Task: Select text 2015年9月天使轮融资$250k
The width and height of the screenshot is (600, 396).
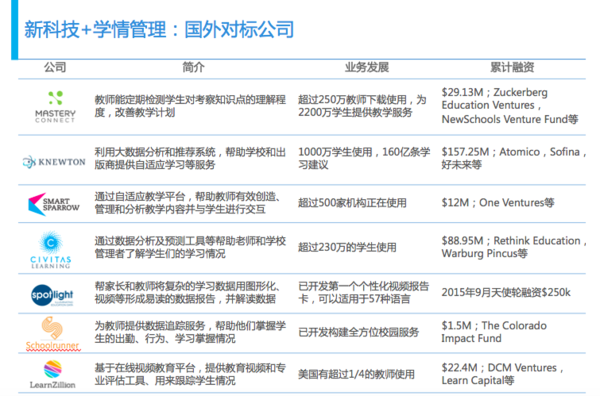Action: coord(506,292)
